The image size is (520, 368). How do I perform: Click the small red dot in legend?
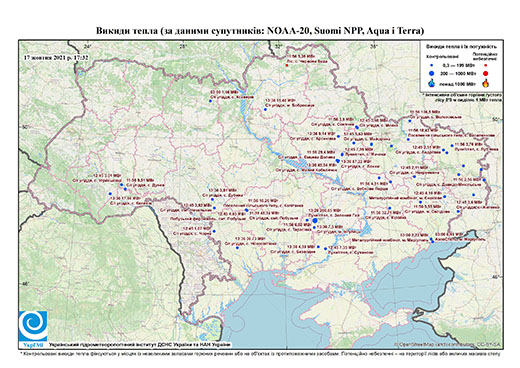pos(485,66)
